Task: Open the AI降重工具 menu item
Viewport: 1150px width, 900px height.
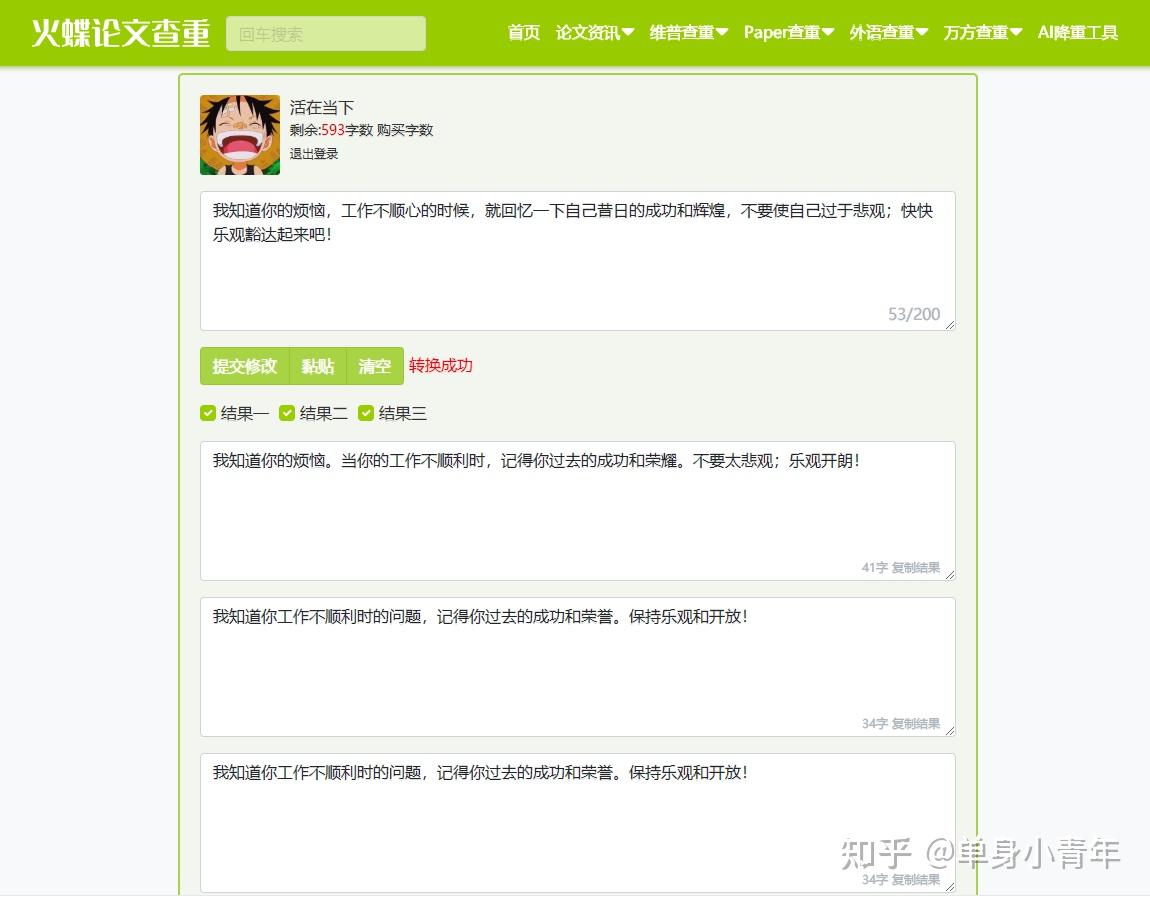Action: coord(1077,32)
